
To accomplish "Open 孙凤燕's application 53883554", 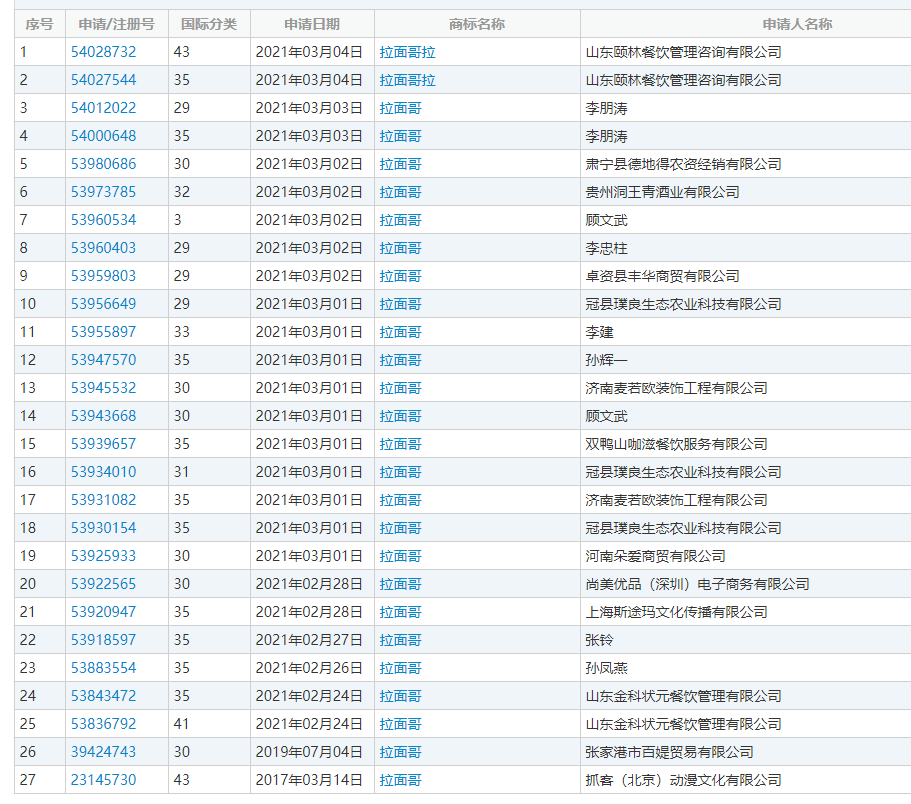I will pos(103,668).
